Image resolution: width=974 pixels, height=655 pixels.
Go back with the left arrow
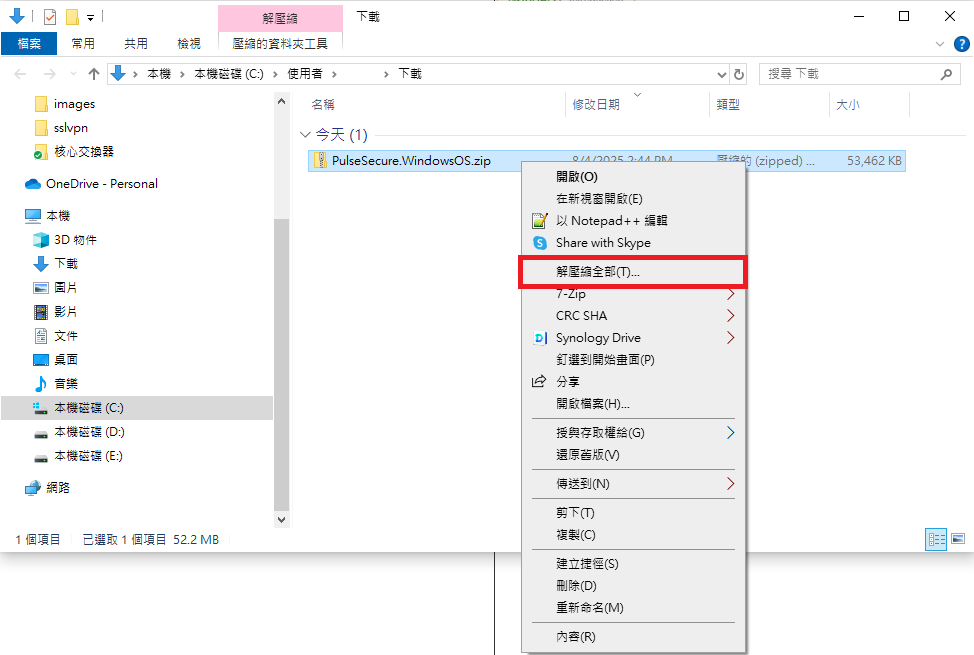coord(20,74)
